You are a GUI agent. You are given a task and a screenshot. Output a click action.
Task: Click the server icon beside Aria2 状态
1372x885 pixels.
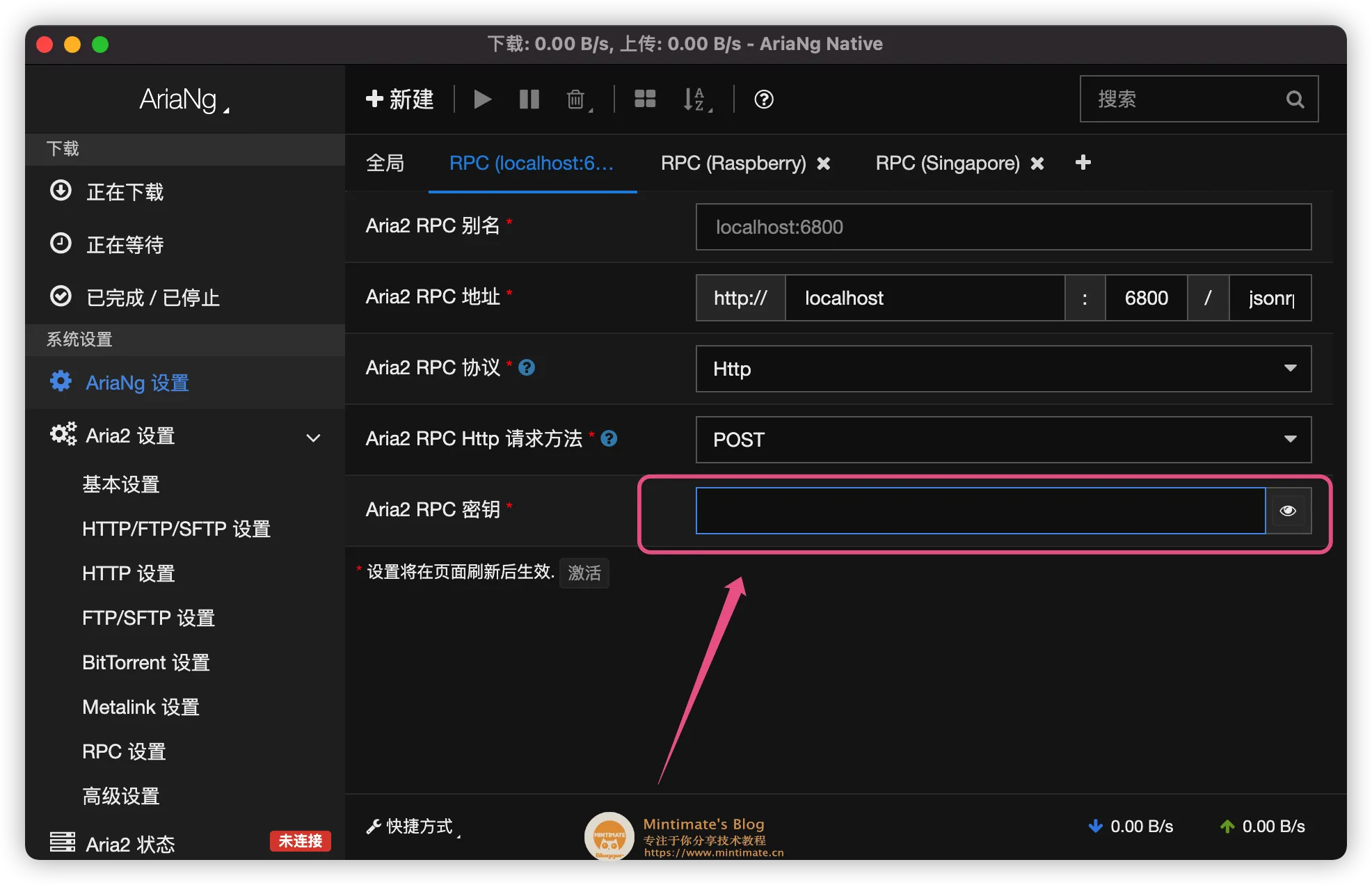(63, 841)
